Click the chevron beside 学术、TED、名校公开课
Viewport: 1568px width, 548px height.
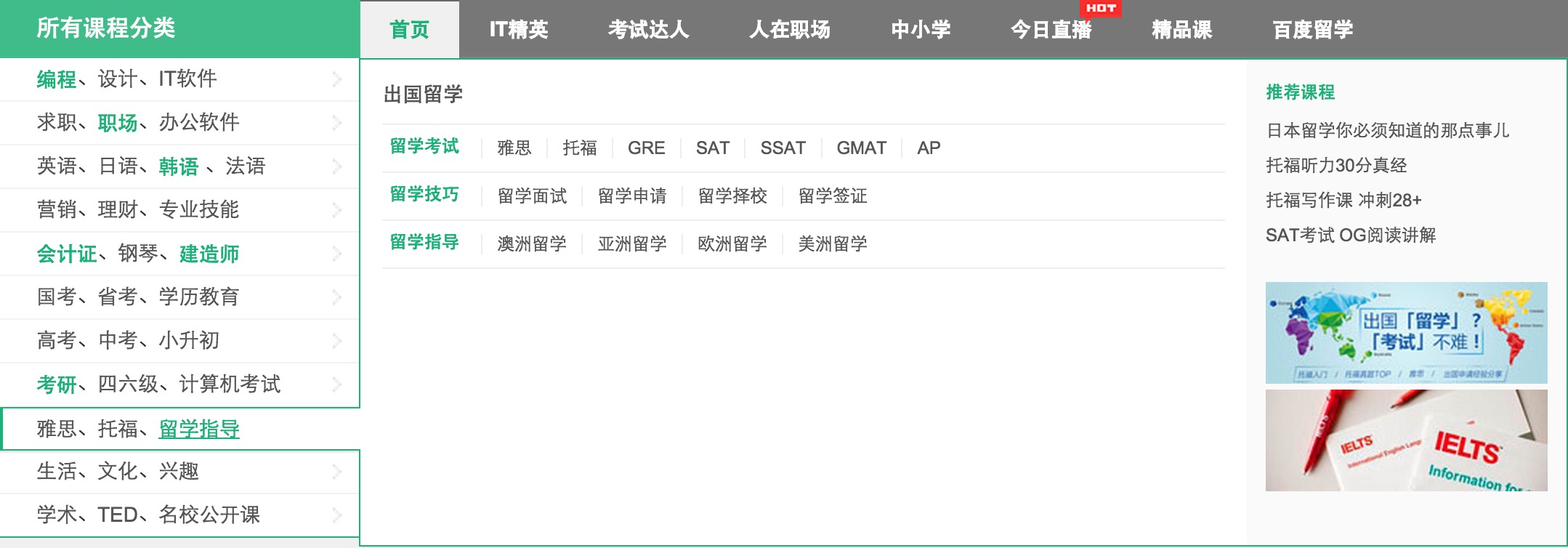[336, 515]
